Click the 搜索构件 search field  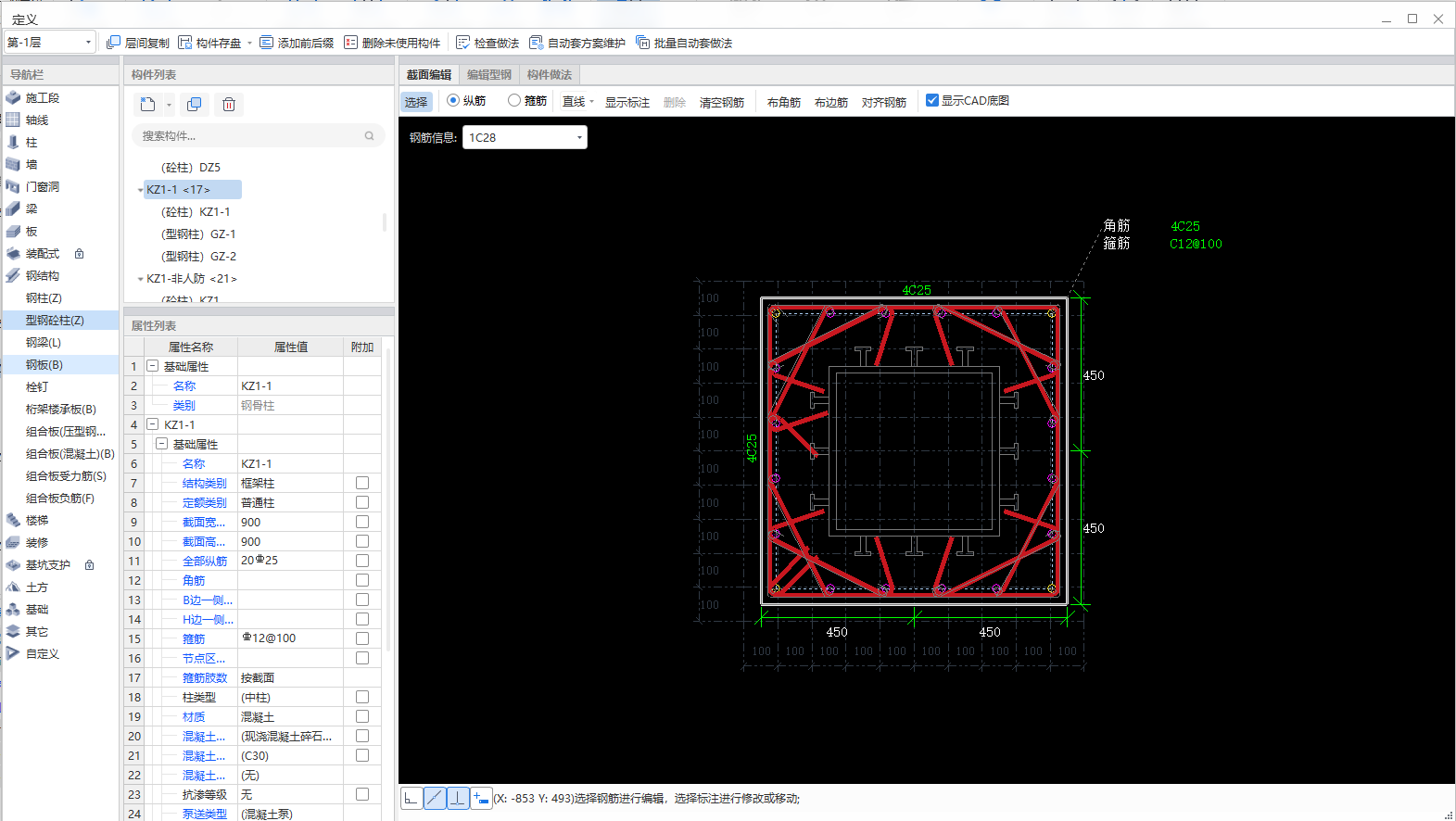pos(258,136)
